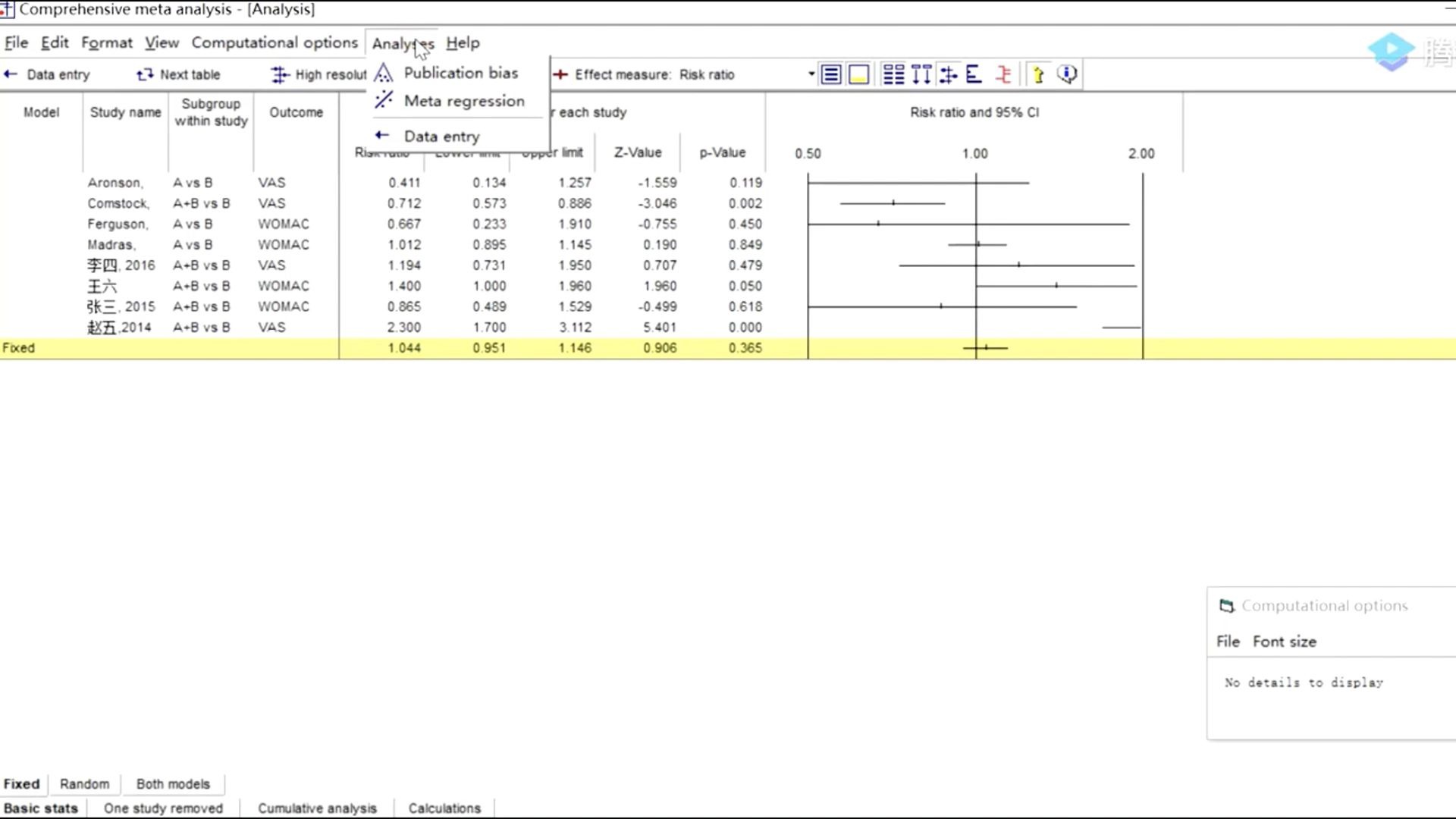
Task: Click the Next table toolbar button
Action: point(179,74)
